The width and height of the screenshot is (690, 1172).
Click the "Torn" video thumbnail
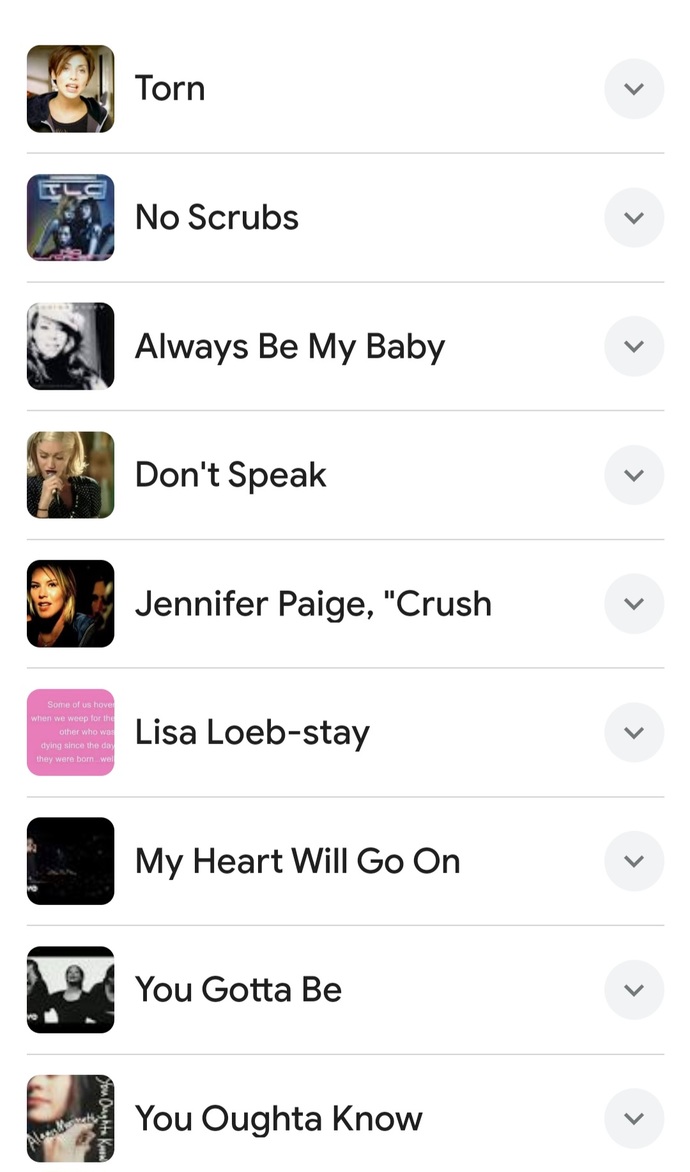tap(70, 89)
